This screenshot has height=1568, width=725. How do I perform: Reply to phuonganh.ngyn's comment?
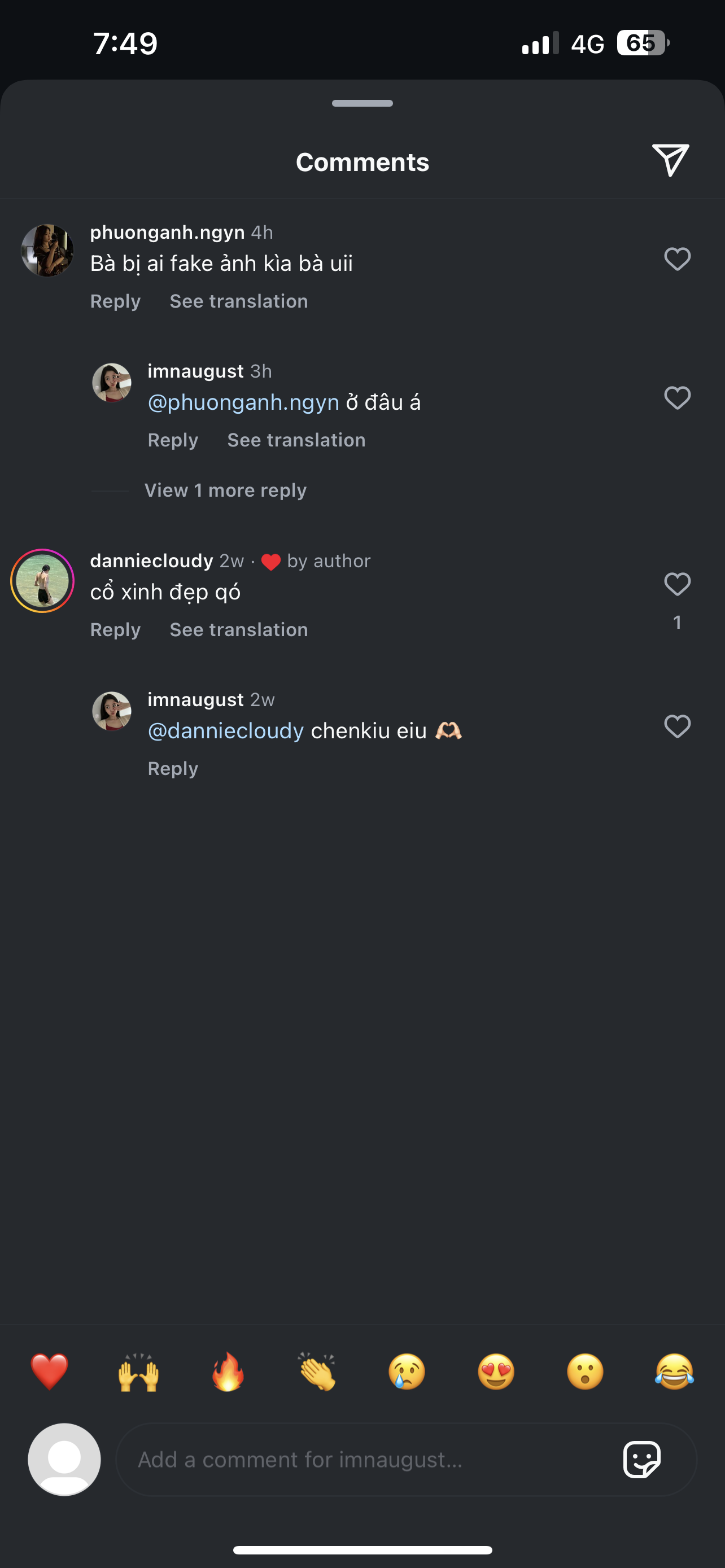click(115, 301)
